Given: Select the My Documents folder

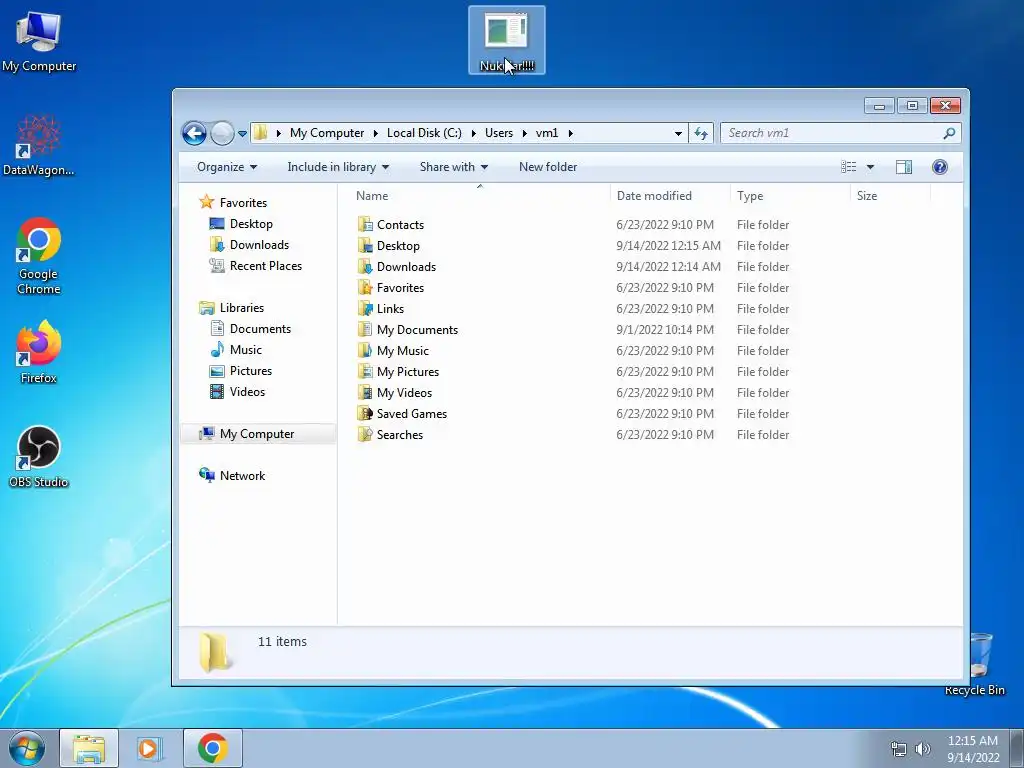Looking at the screenshot, I should pos(417,330).
